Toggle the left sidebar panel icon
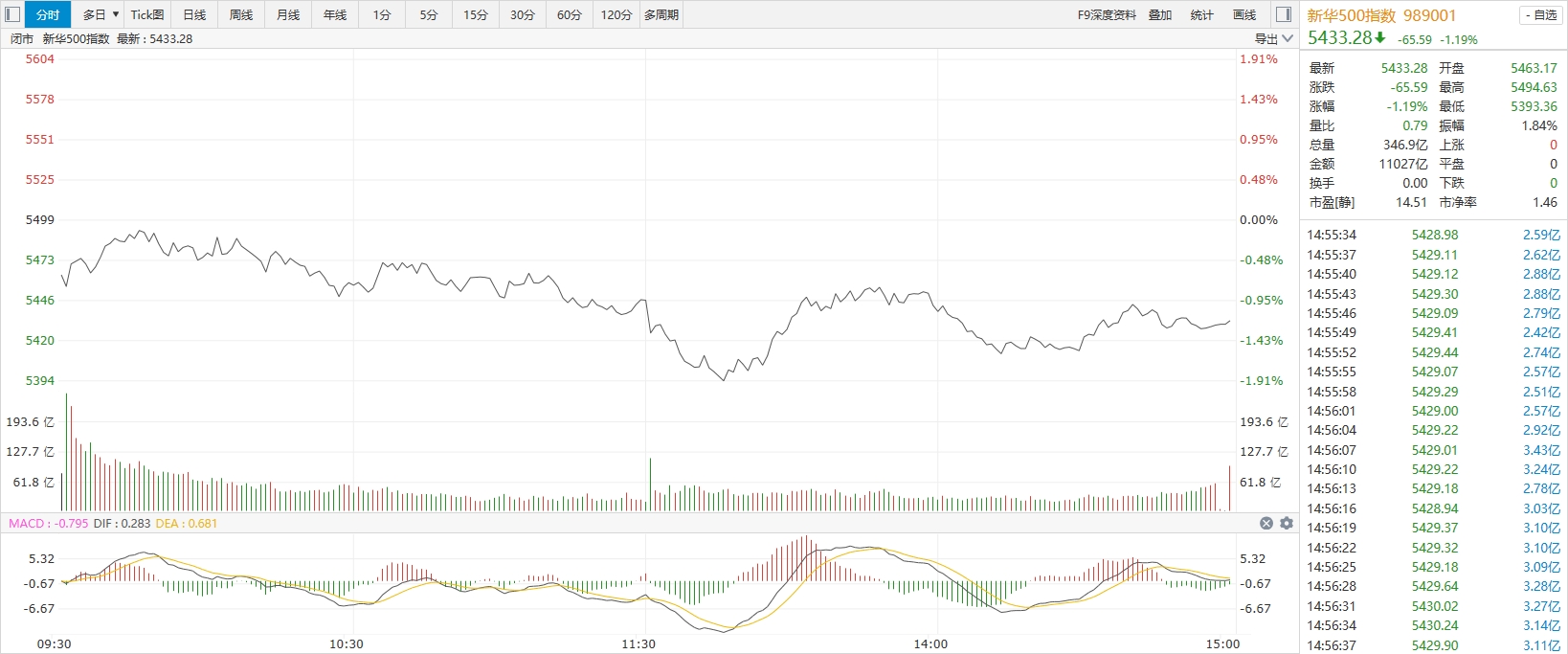The image size is (1568, 654). click(x=12, y=14)
